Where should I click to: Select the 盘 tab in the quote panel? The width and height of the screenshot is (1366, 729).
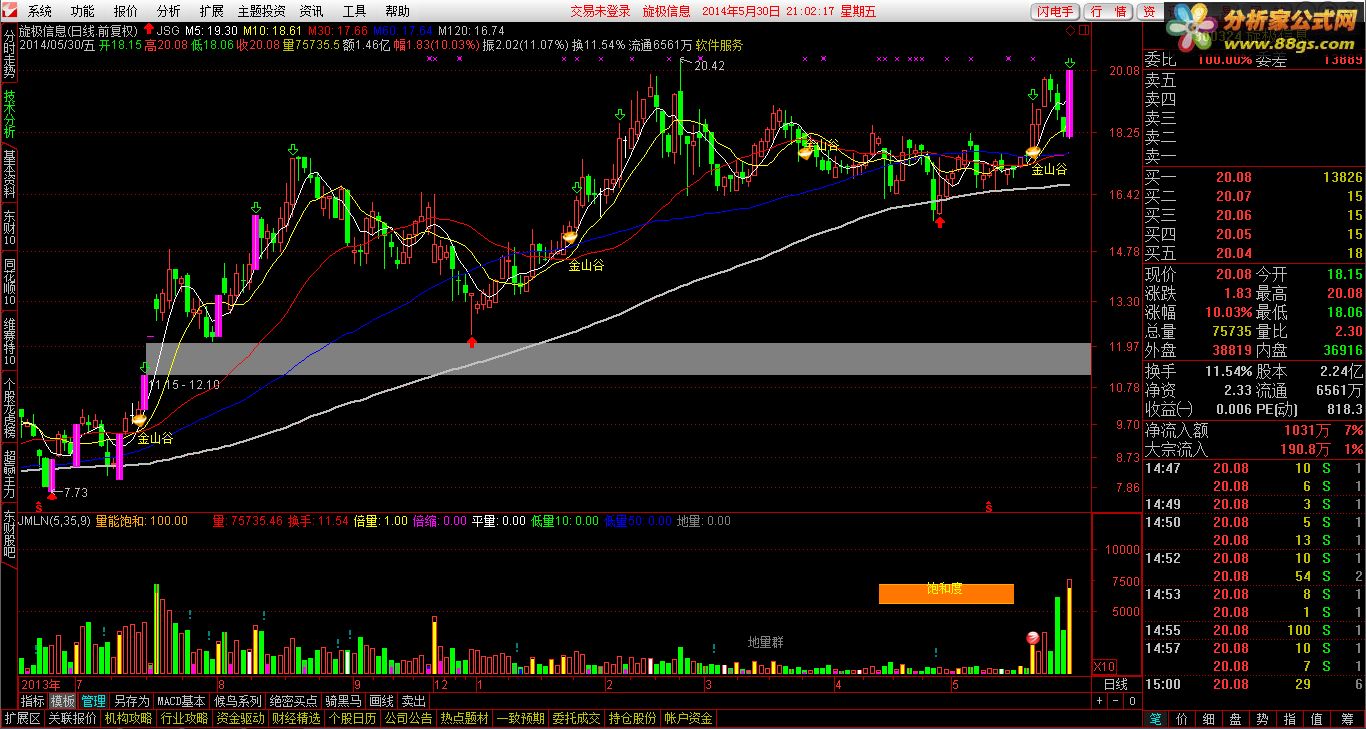(1236, 718)
